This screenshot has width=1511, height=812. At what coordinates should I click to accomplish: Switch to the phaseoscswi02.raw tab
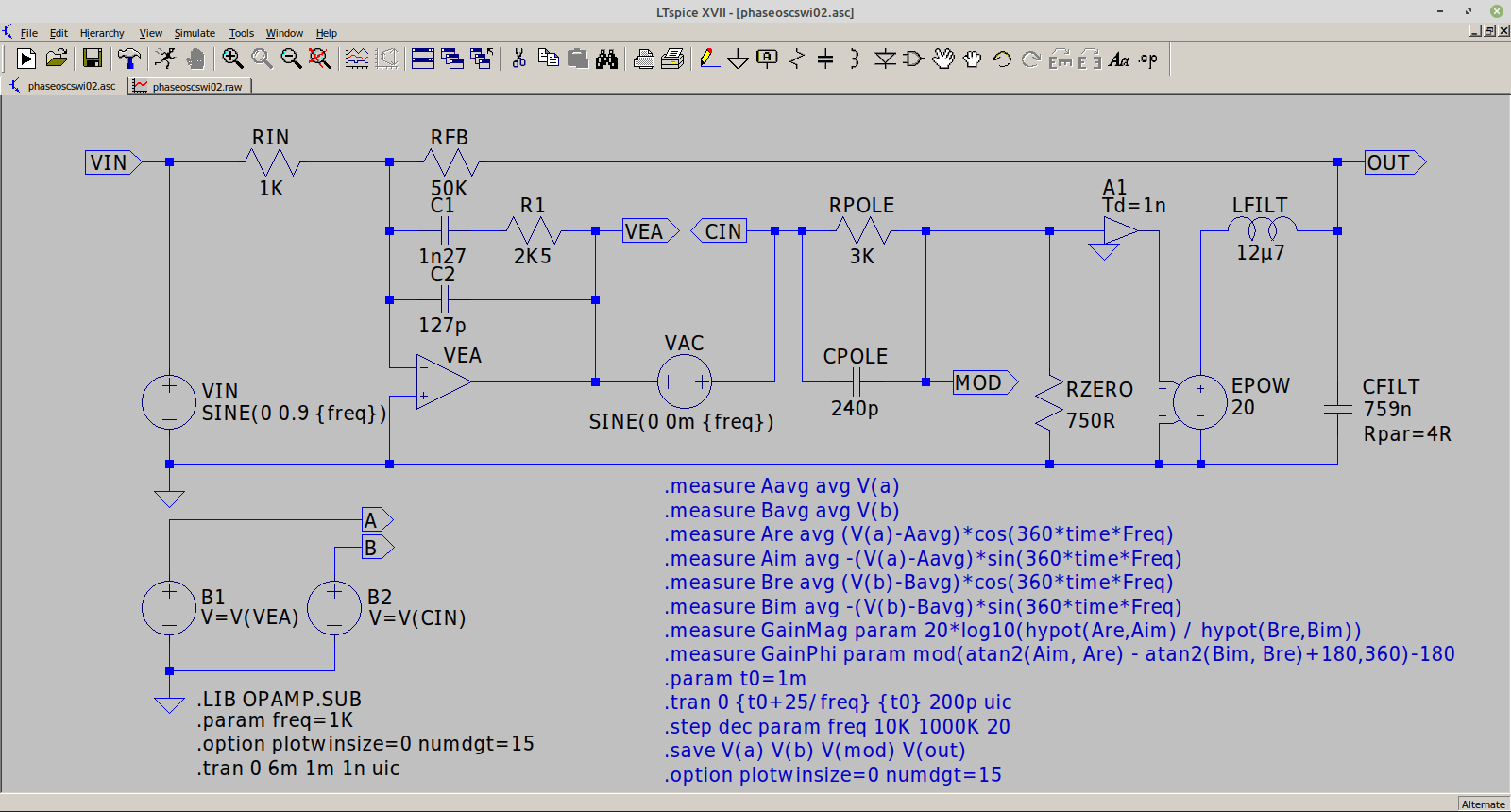[189, 86]
